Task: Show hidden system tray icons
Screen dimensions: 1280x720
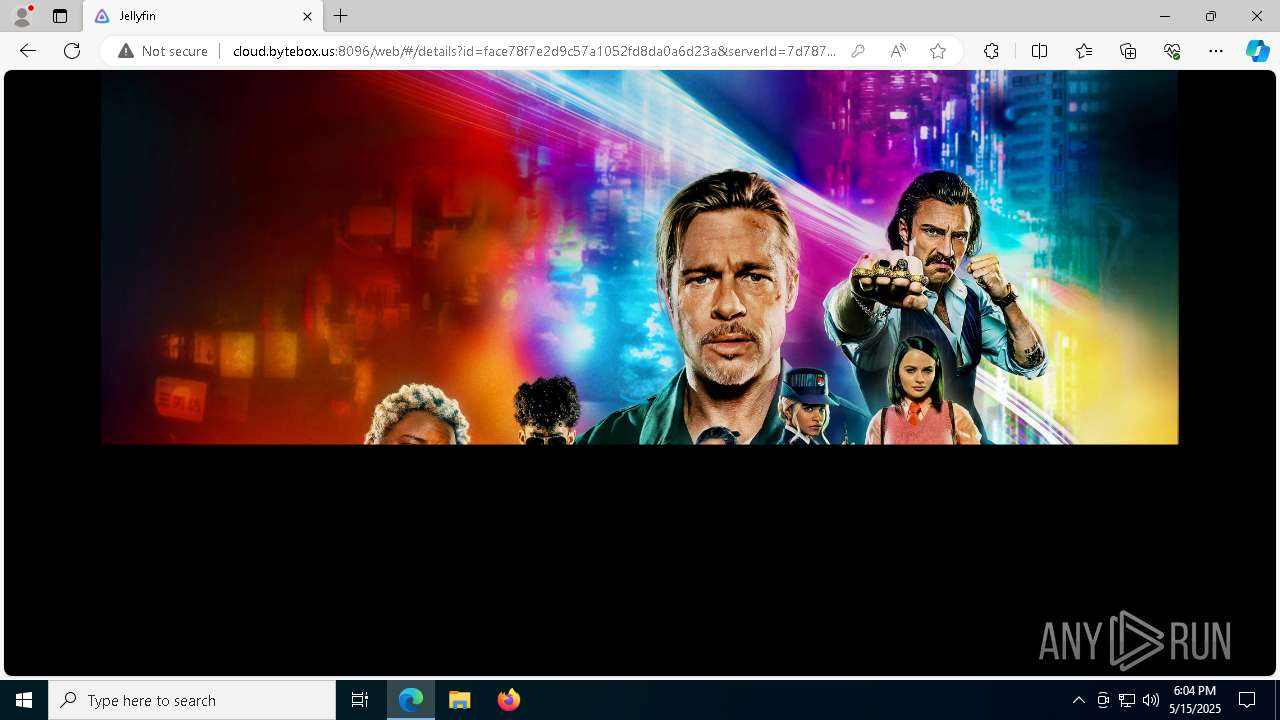Action: [x=1078, y=700]
